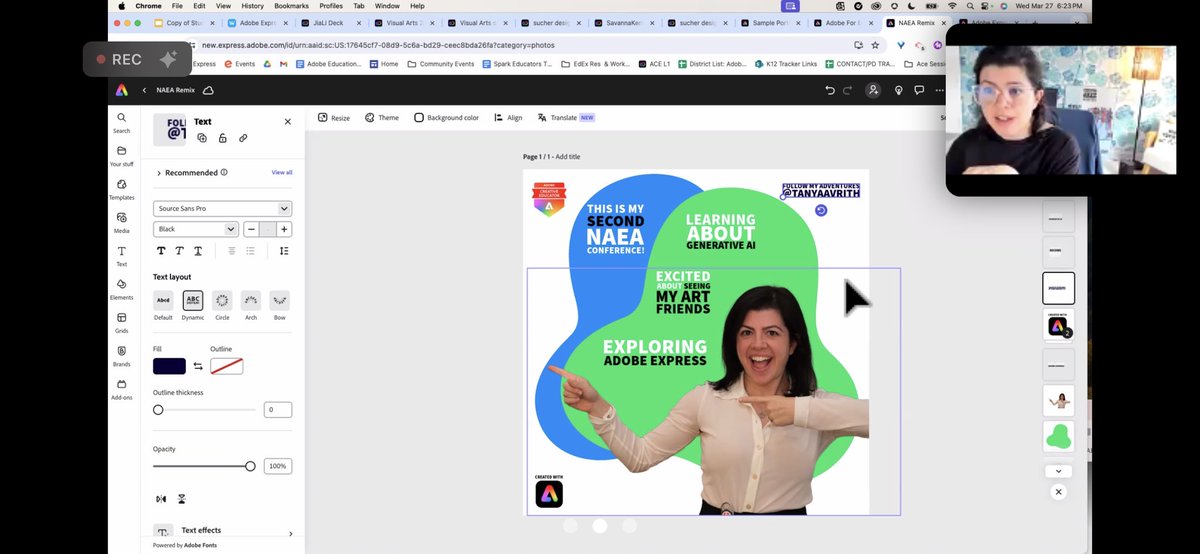
Task: Choose the Dynamic text layout
Action: tap(193, 304)
